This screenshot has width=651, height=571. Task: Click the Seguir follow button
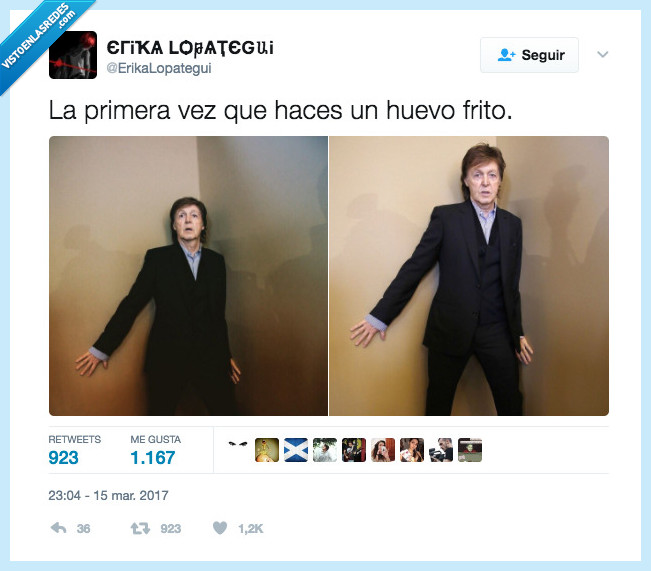tap(529, 55)
